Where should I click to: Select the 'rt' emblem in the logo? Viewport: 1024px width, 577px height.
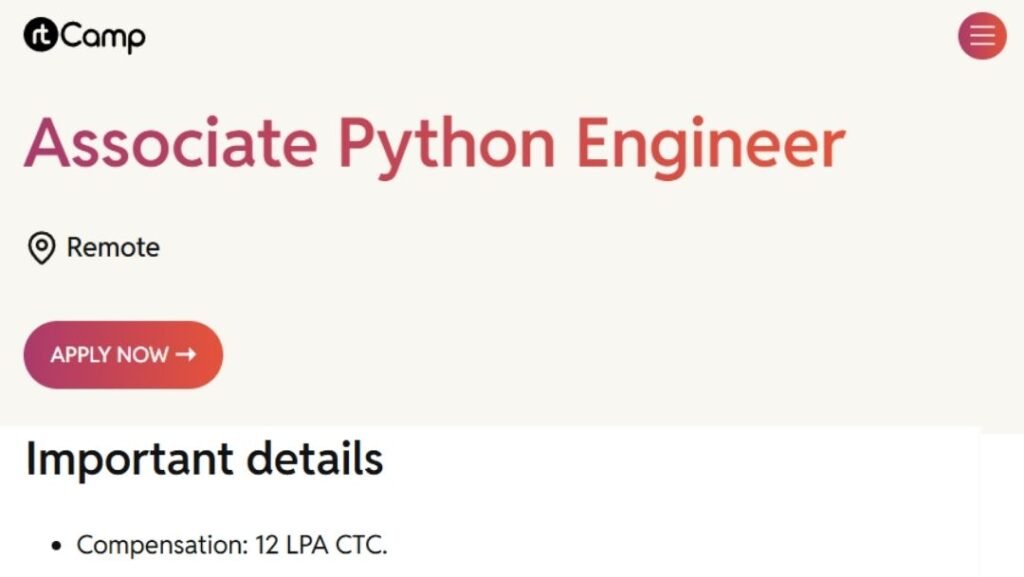(x=38, y=34)
